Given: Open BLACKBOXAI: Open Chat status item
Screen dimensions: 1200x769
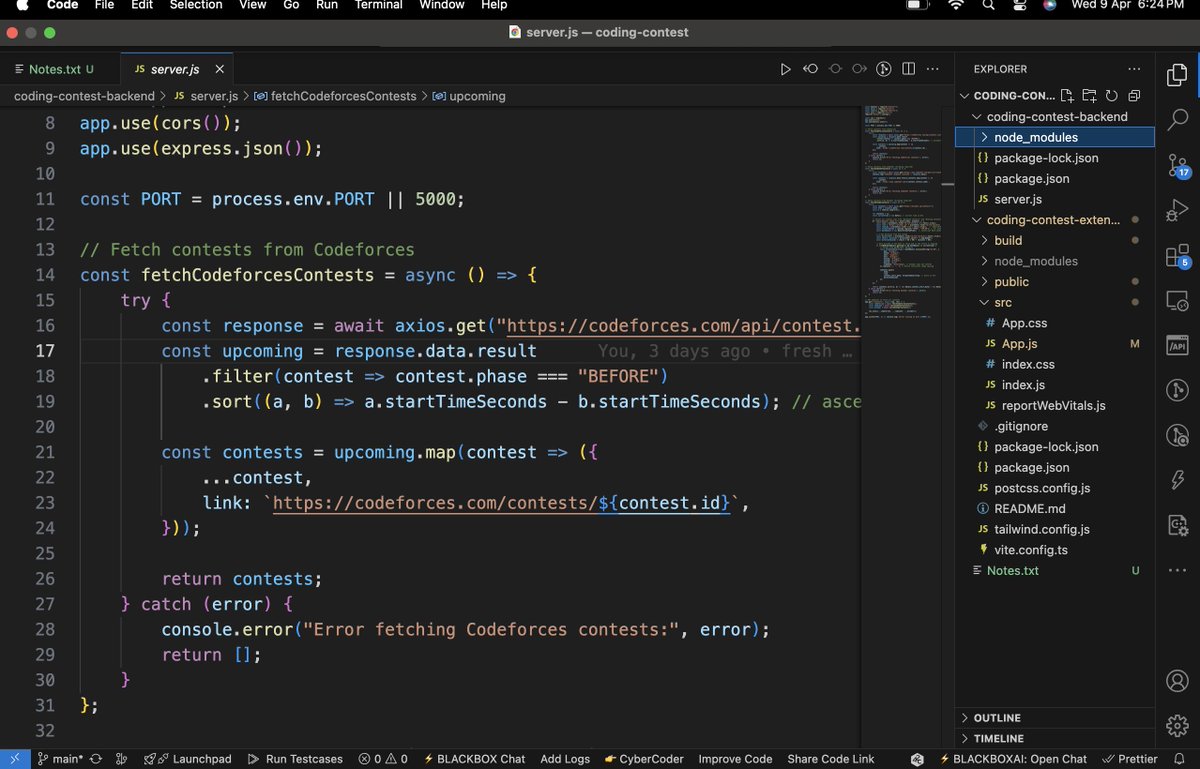Looking at the screenshot, I should tap(1012, 759).
